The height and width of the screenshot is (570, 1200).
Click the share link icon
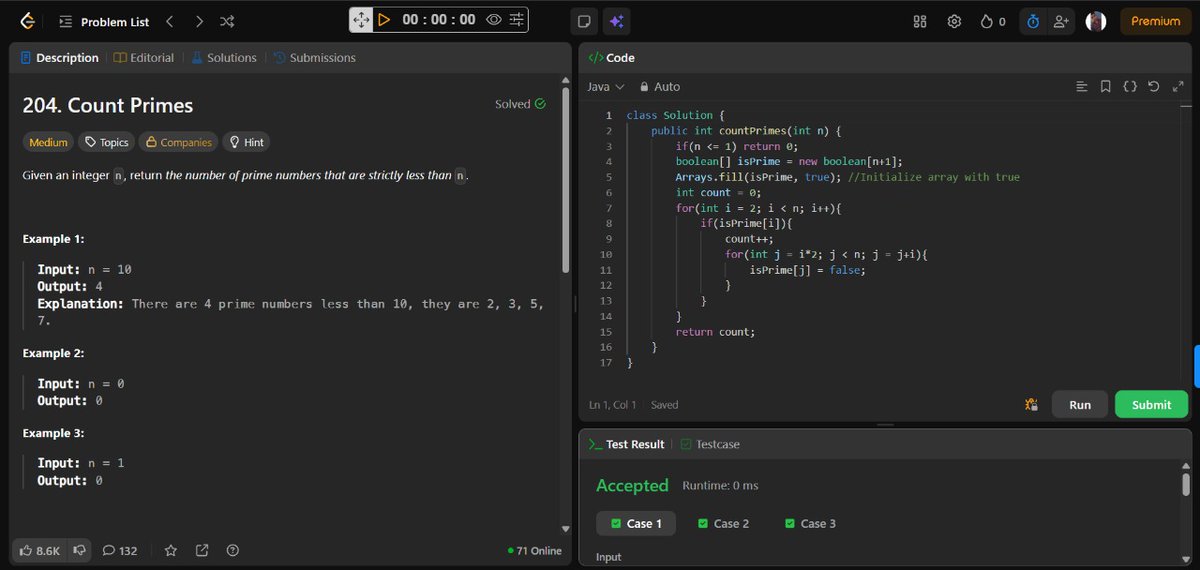click(x=202, y=551)
